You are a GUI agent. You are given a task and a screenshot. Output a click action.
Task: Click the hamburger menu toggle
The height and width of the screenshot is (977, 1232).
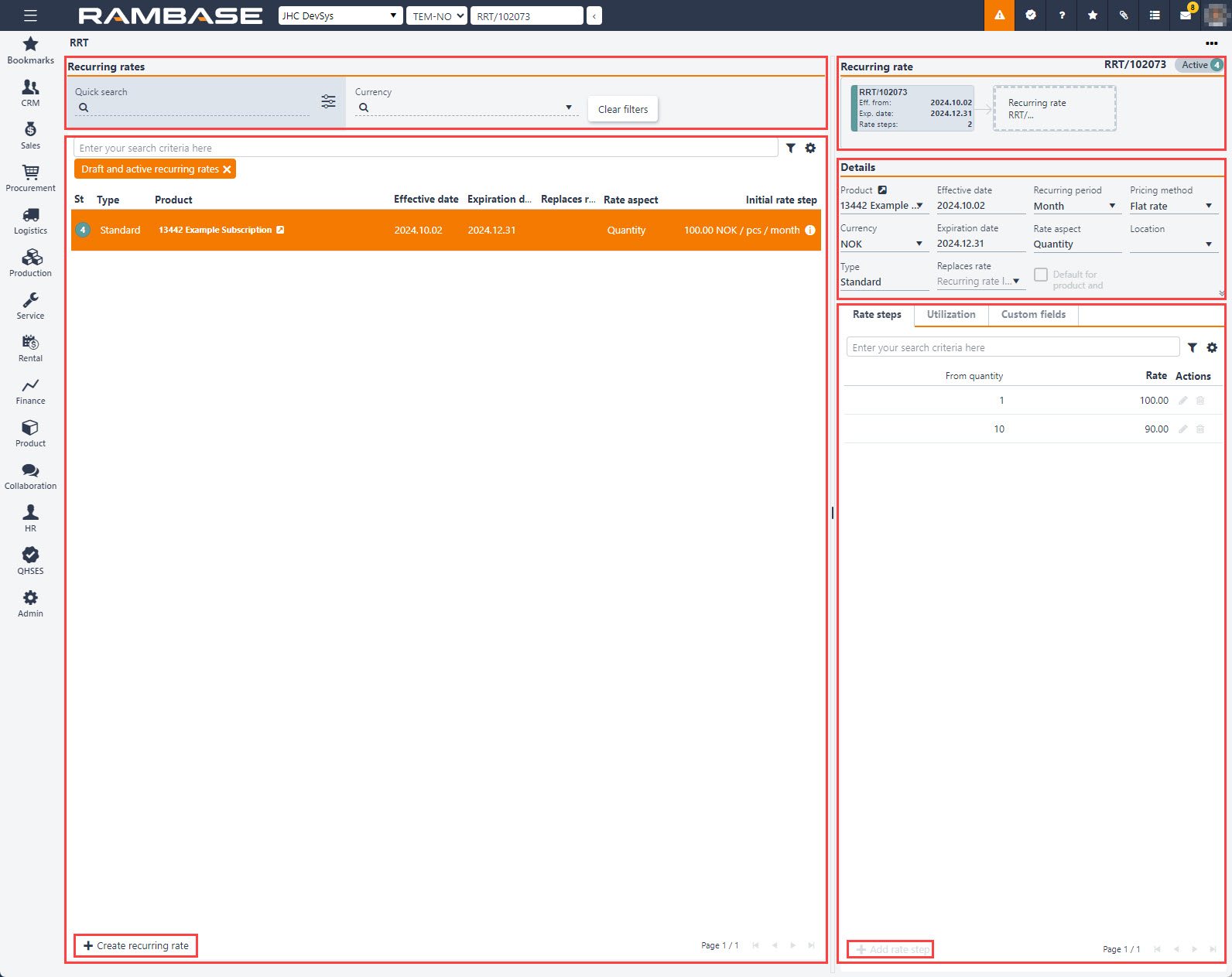coord(30,15)
